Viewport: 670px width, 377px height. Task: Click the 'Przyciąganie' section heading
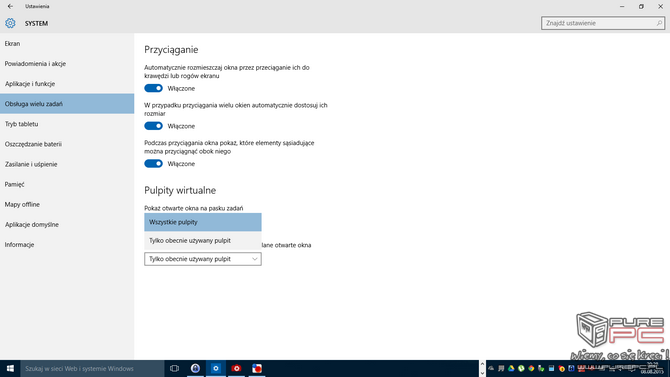point(171,50)
